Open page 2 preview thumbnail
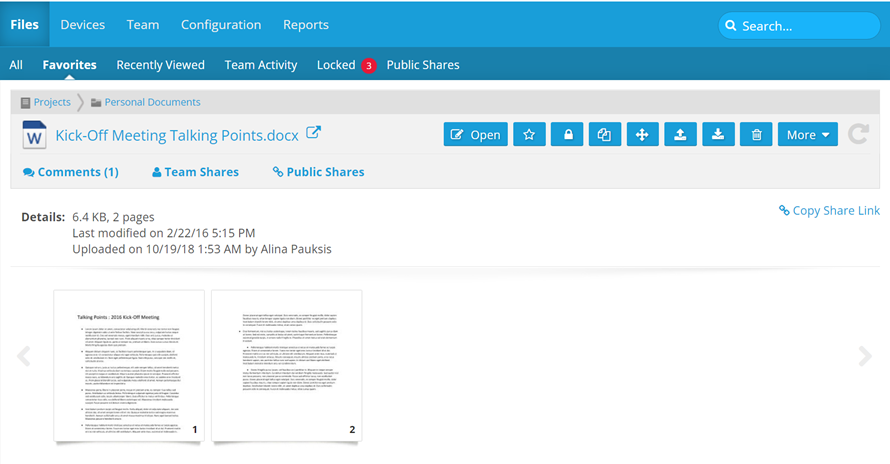 pyautogui.click(x=287, y=365)
